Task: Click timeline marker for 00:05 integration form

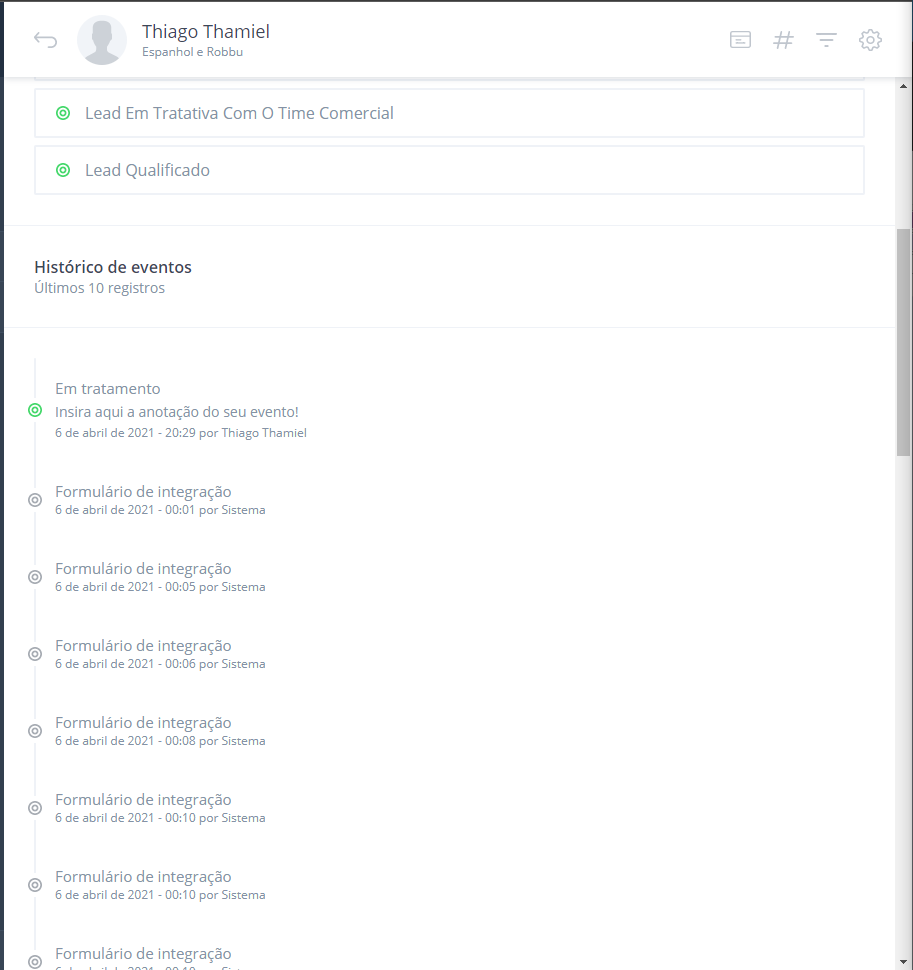Action: (x=35, y=577)
